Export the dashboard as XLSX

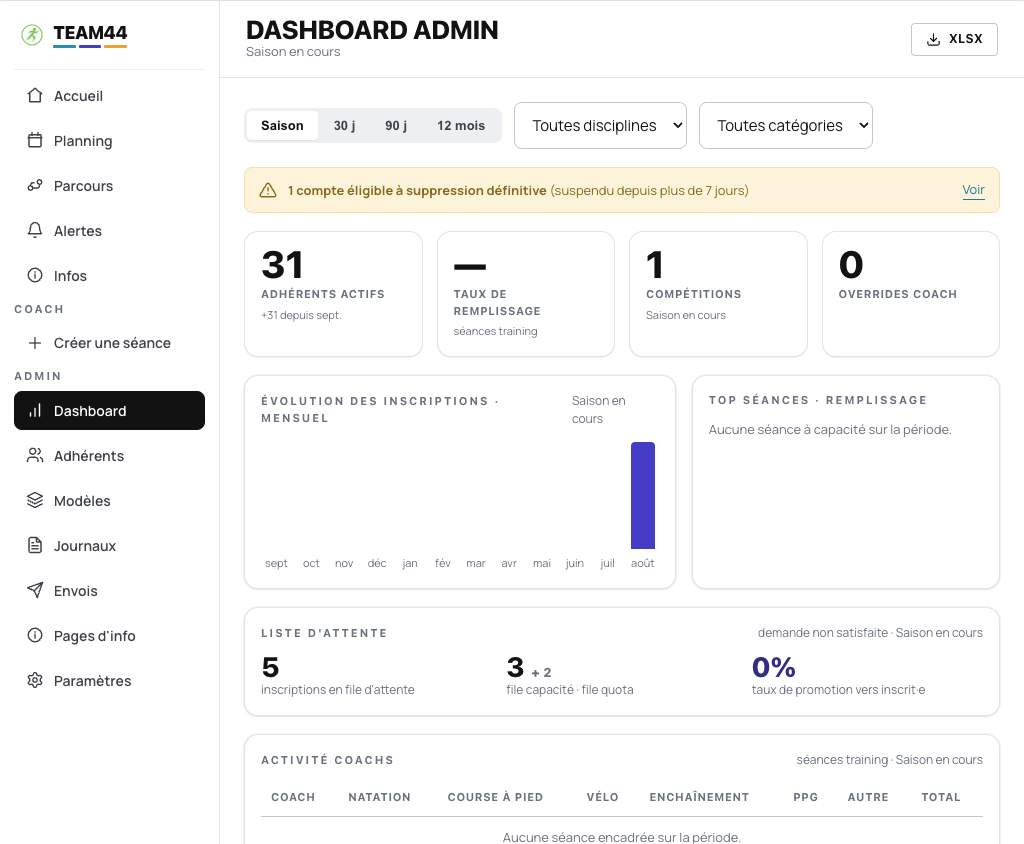coord(954,39)
